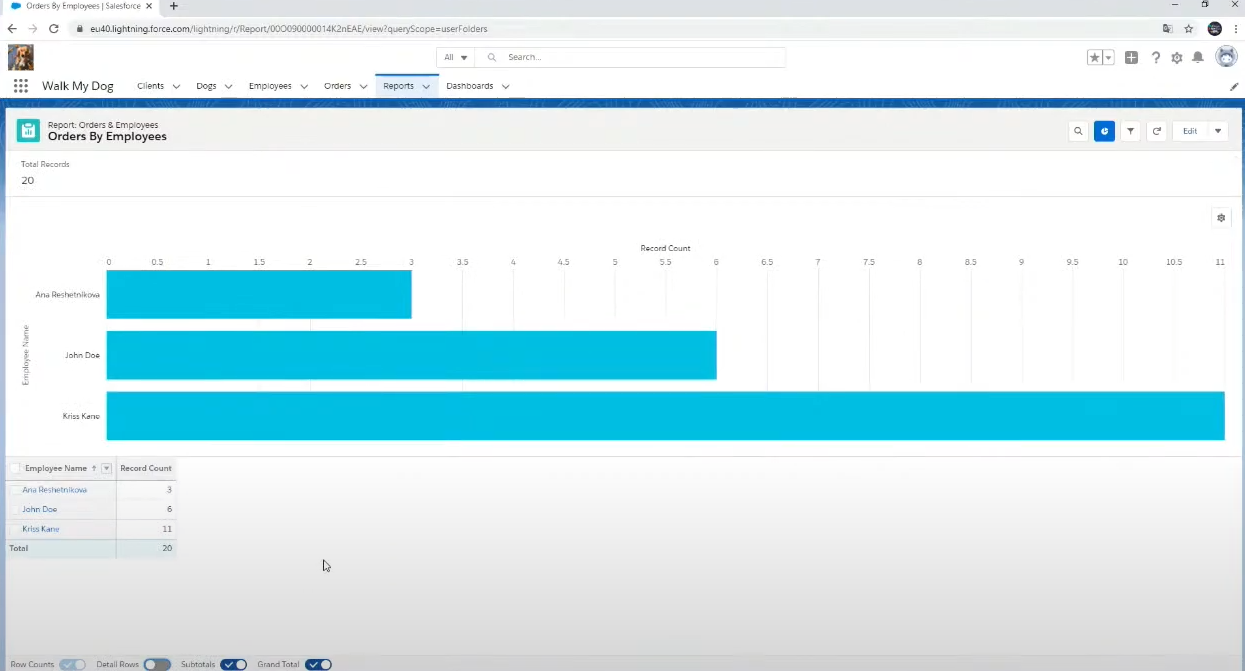Open John Doe record link
Viewport: 1245px width, 671px height.
[40, 509]
